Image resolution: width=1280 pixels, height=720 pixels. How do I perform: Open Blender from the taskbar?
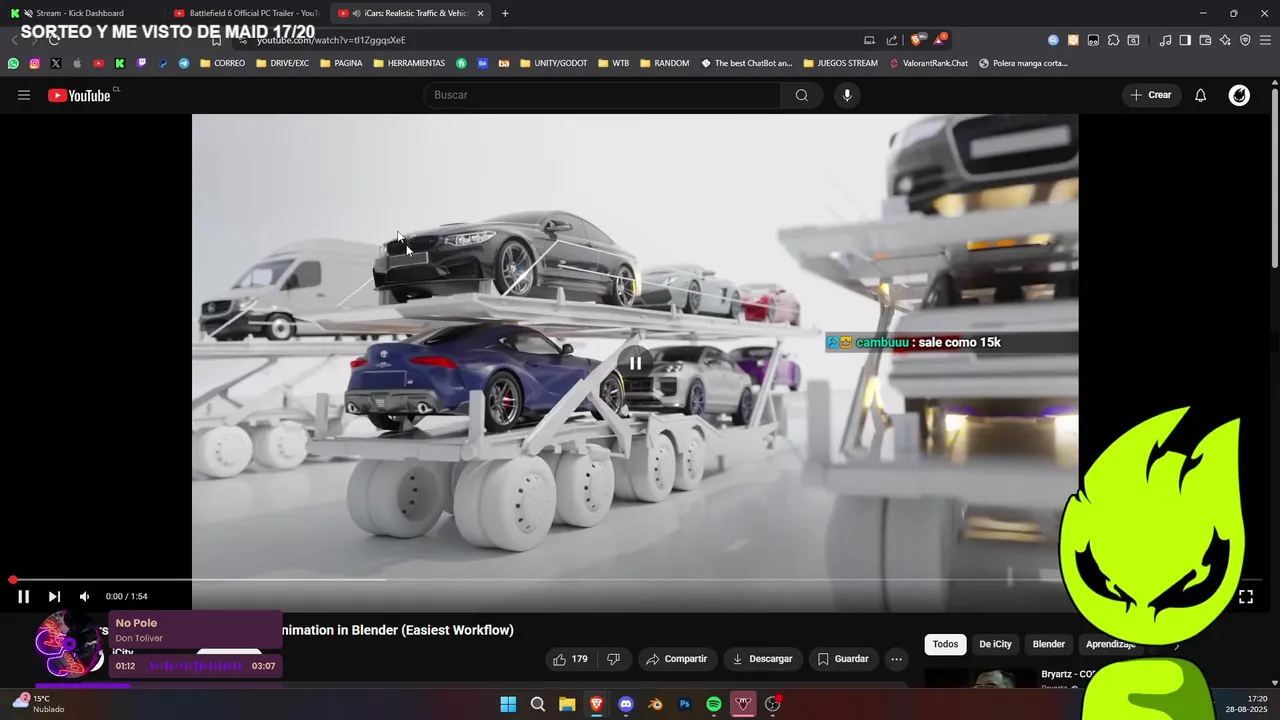[655, 704]
